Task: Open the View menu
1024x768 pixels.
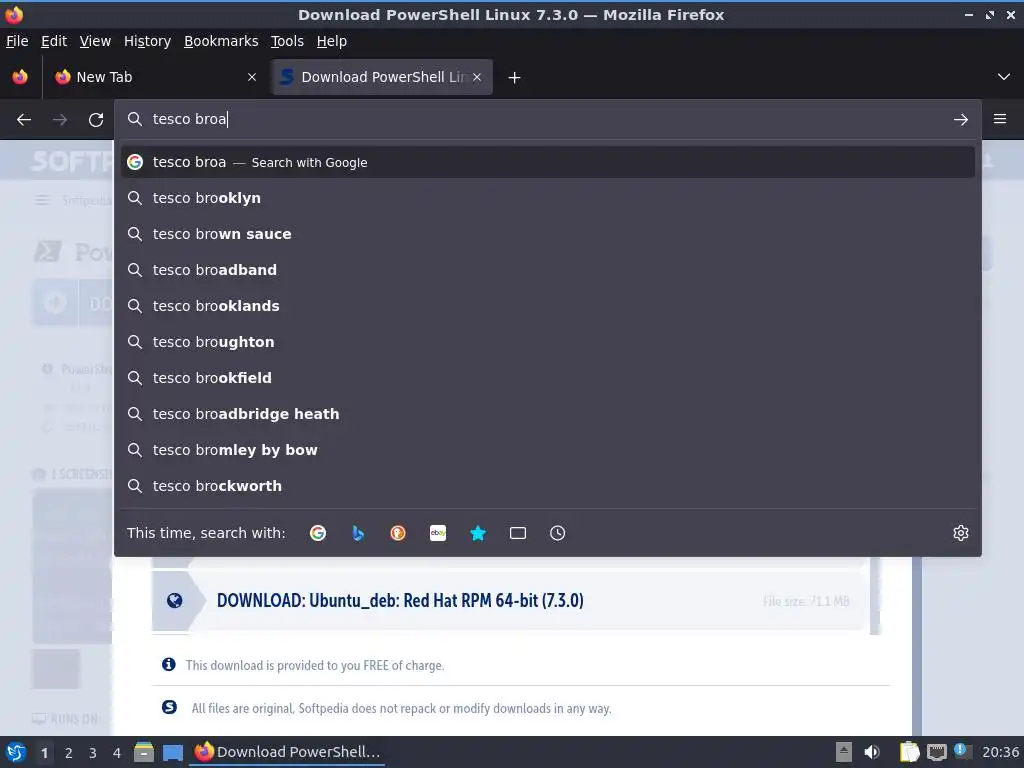Action: 95,41
